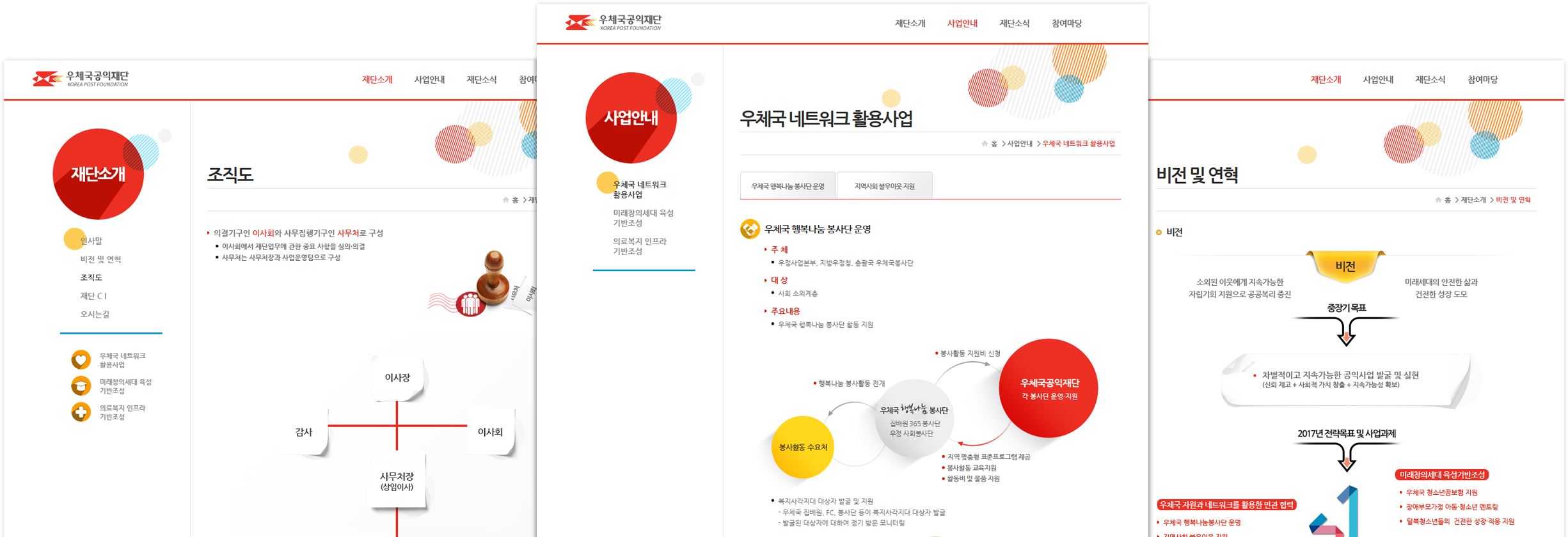Click the yellow 비전 badge in right window
1568x537 pixels.
point(1345,267)
